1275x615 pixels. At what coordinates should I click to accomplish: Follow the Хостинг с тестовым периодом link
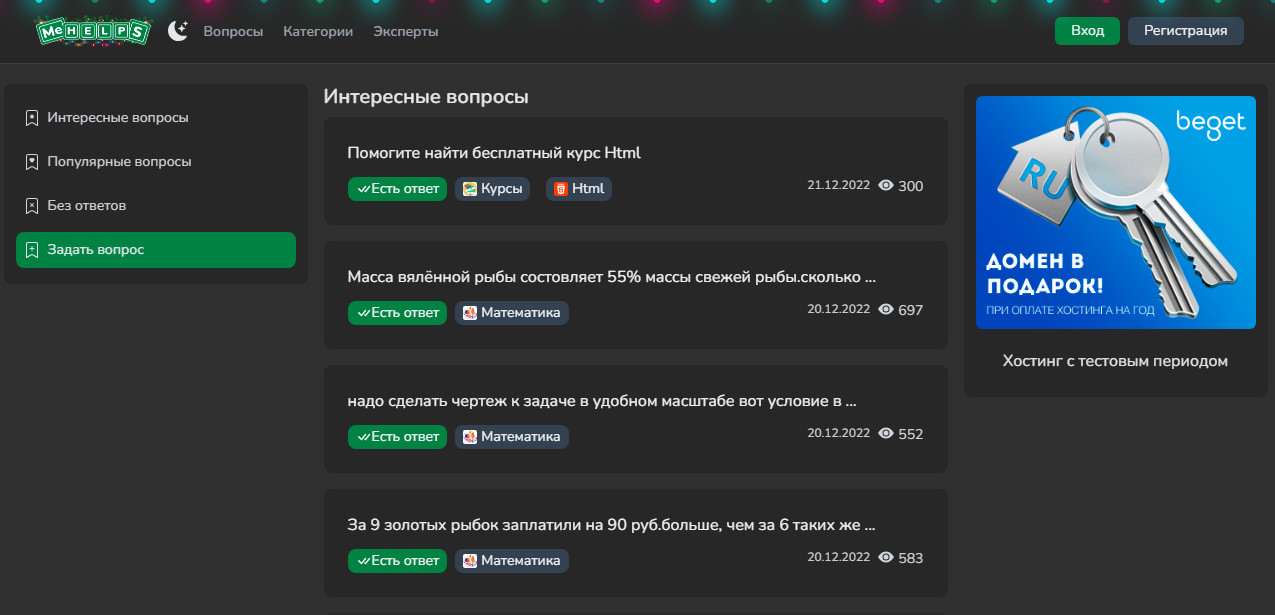[1115, 361]
